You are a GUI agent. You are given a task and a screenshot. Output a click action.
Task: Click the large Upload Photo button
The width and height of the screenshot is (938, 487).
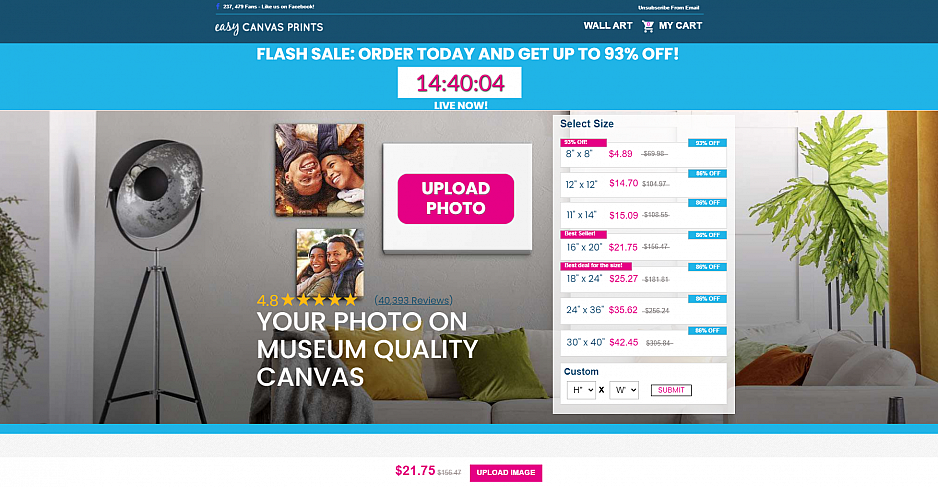(456, 199)
